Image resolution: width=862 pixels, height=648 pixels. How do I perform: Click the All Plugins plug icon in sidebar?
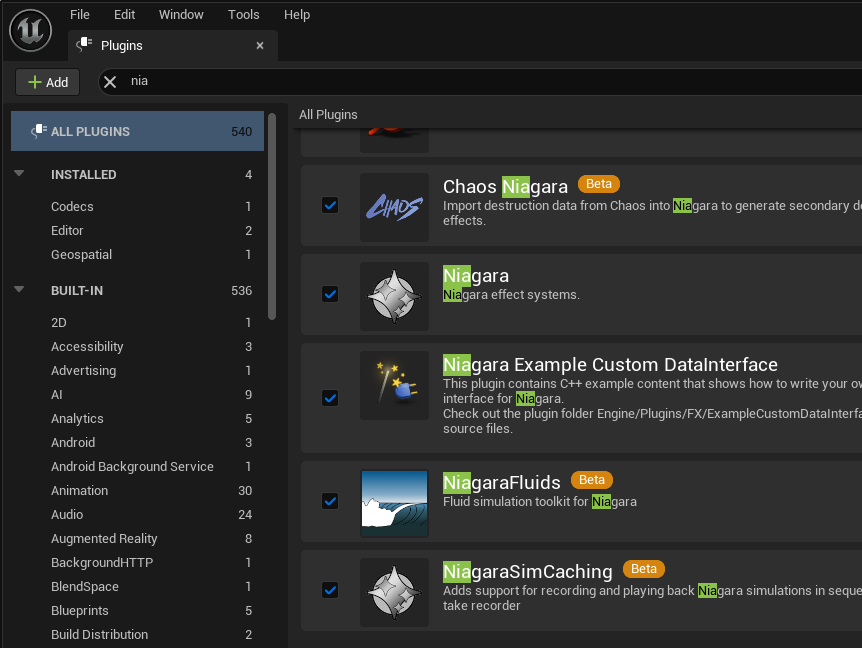38,131
